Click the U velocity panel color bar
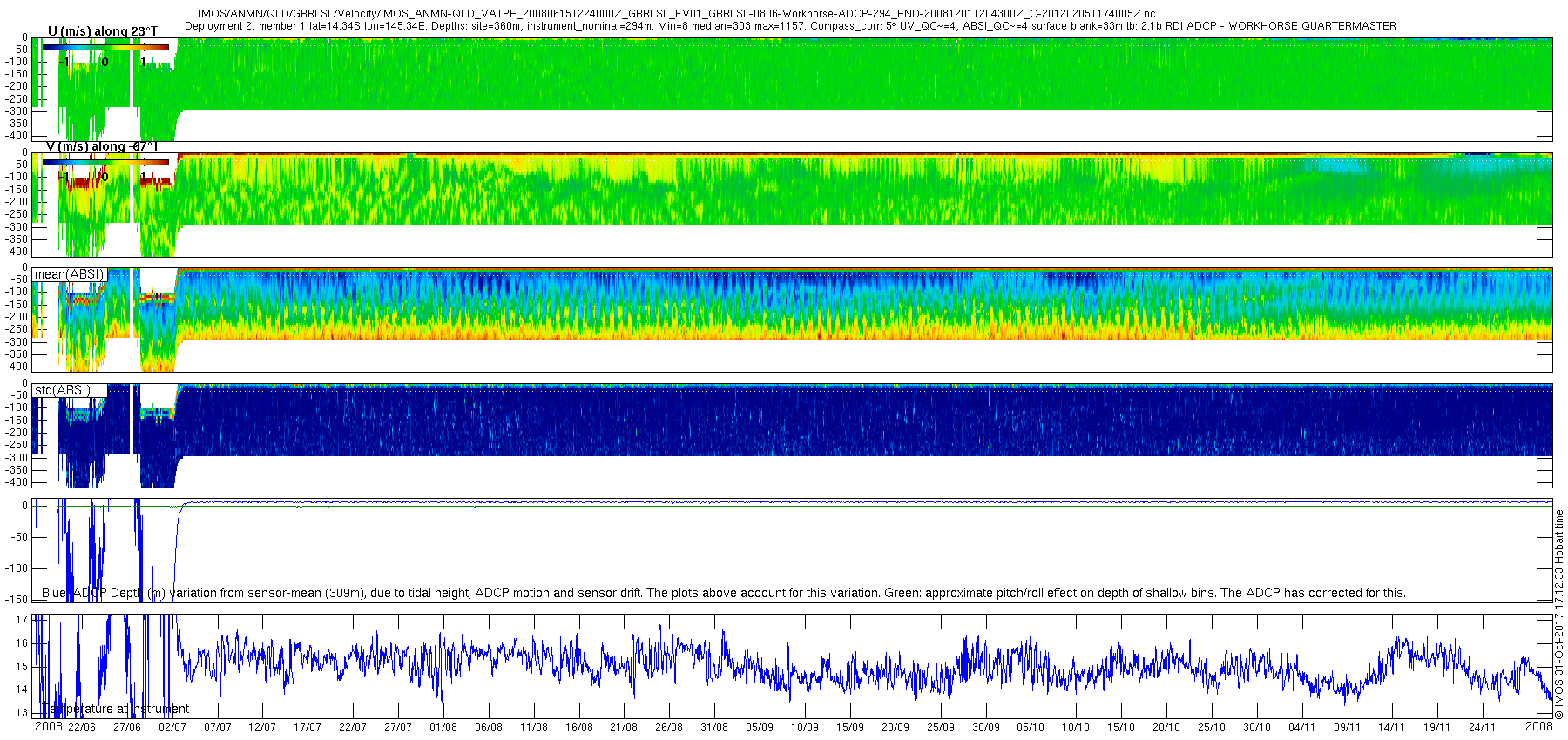 click(105, 47)
